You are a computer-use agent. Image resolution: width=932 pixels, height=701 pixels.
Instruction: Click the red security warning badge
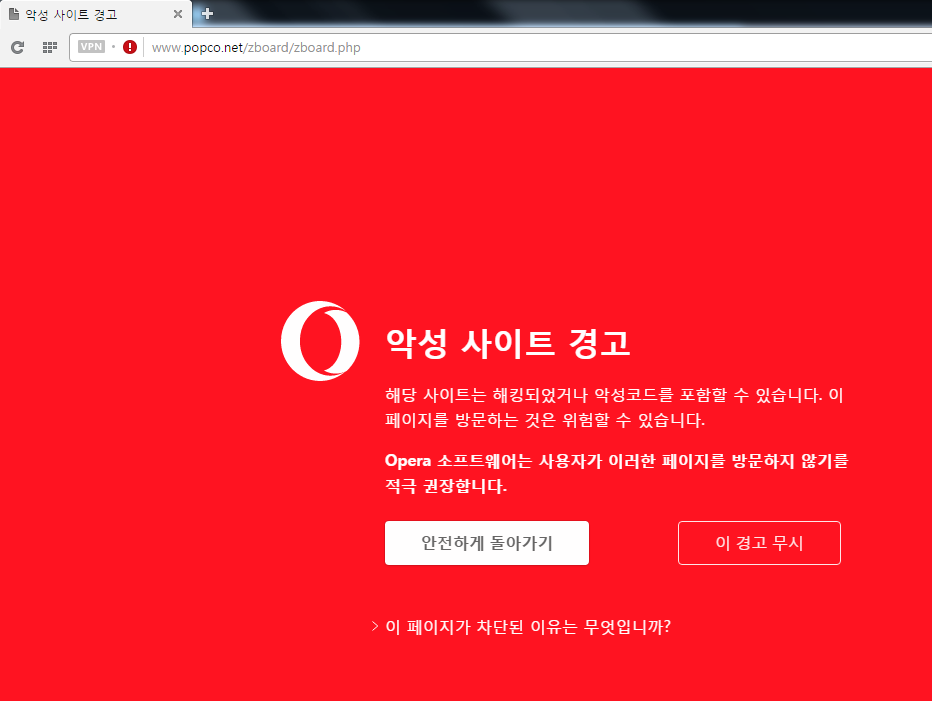[x=130, y=47]
